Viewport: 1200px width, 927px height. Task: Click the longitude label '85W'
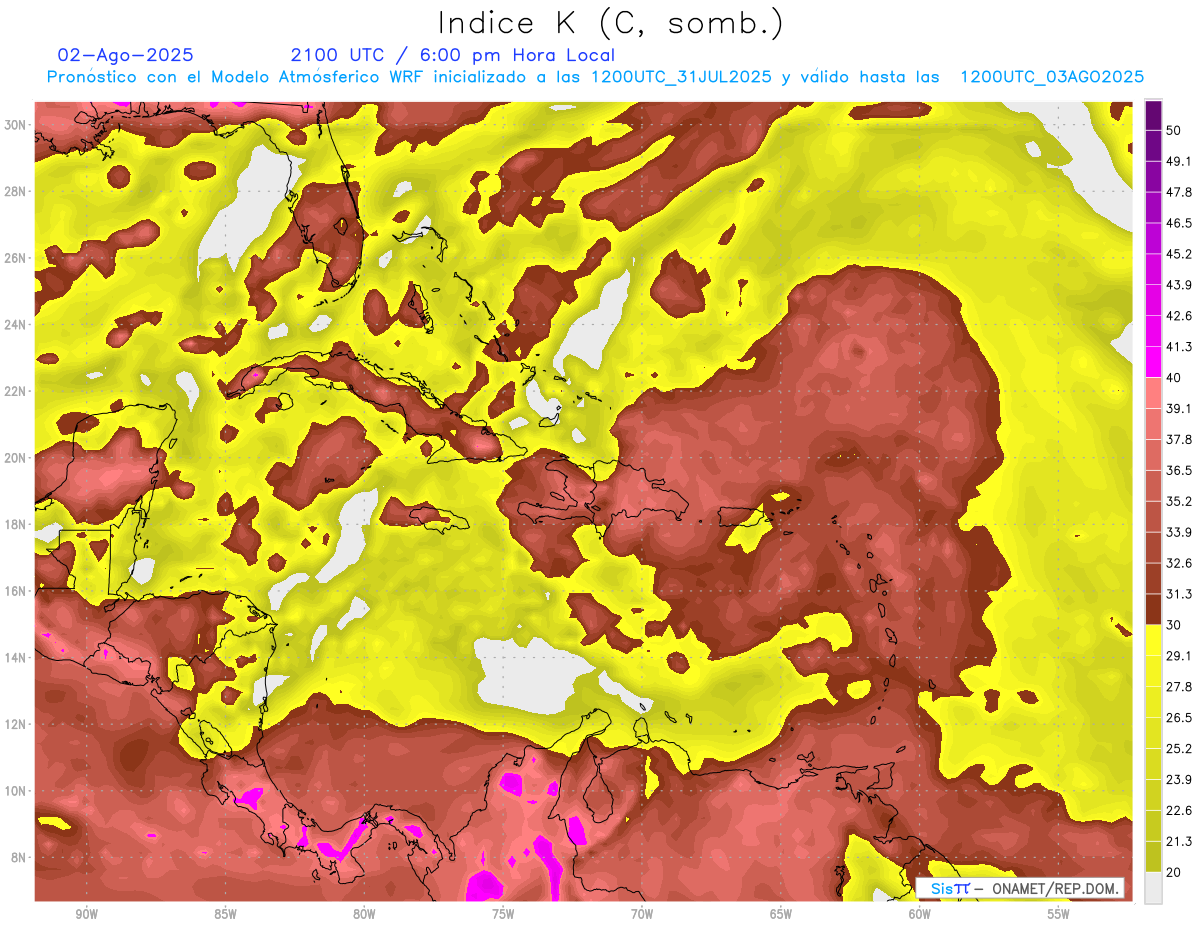coord(225,914)
